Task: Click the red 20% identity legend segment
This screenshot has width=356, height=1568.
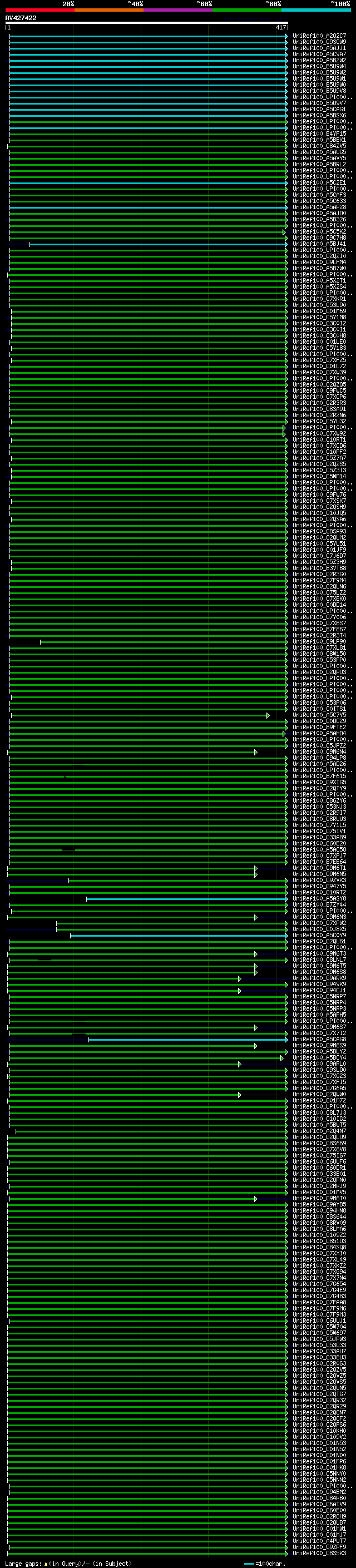Action: pos(39,10)
